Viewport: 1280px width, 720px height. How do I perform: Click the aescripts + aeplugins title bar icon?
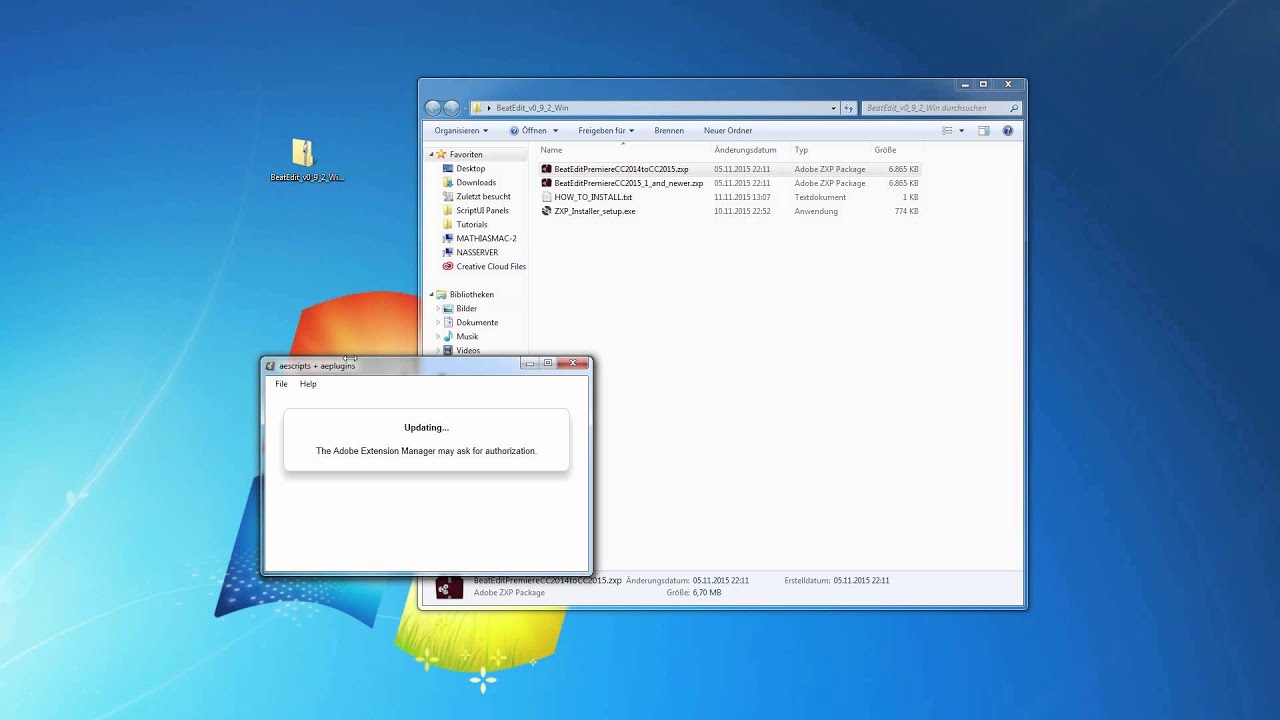[x=270, y=366]
